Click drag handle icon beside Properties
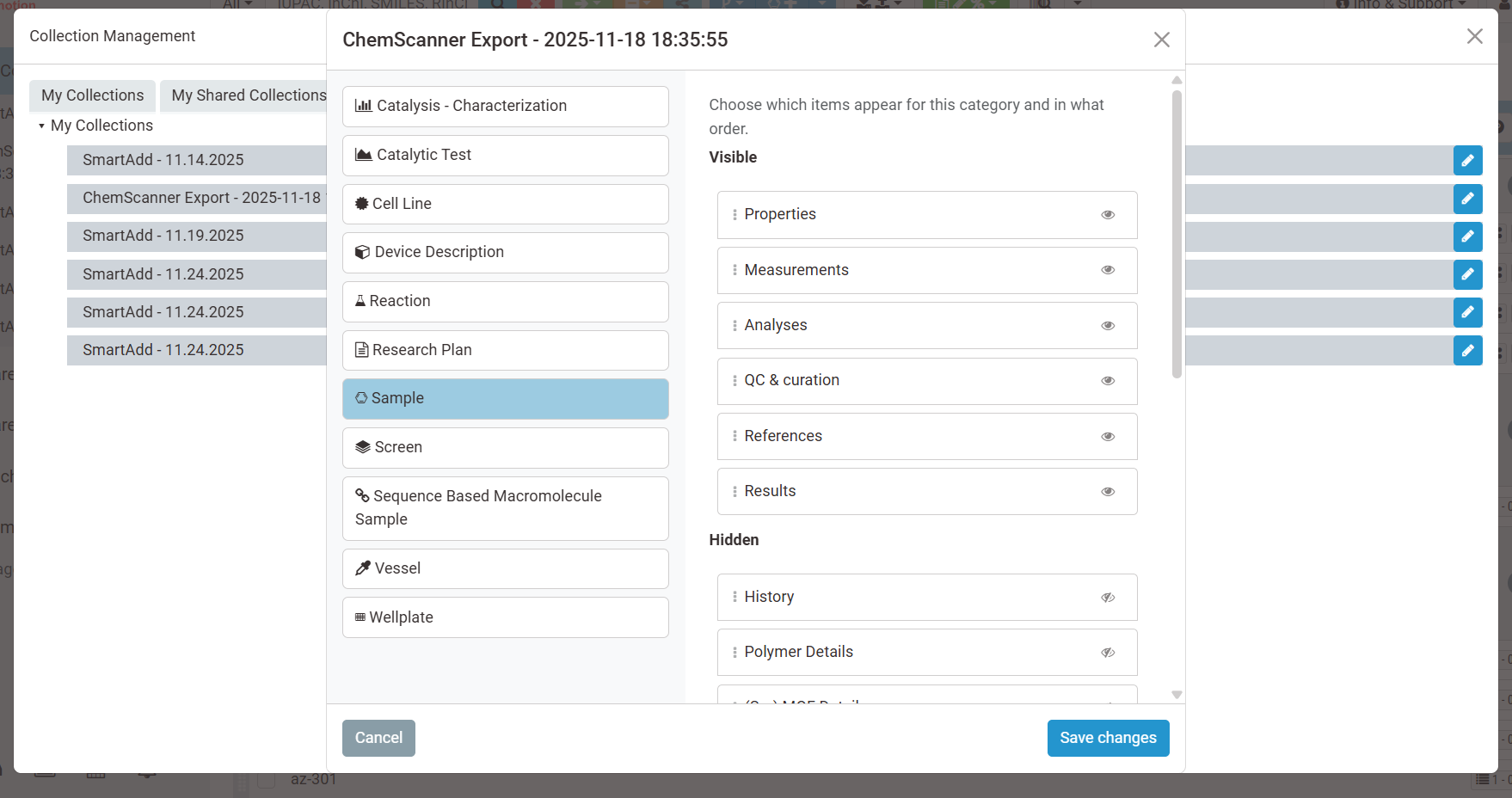The height and width of the screenshot is (798, 1512). coord(734,215)
